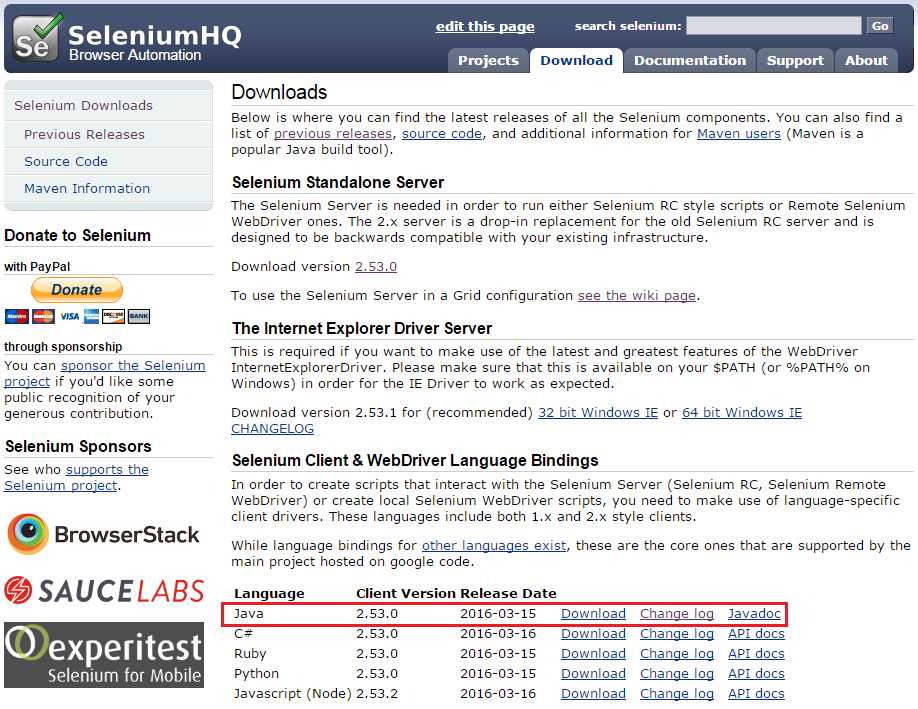Download the 64 bit Windows IE driver
This screenshot has width=918, height=709.
click(742, 412)
